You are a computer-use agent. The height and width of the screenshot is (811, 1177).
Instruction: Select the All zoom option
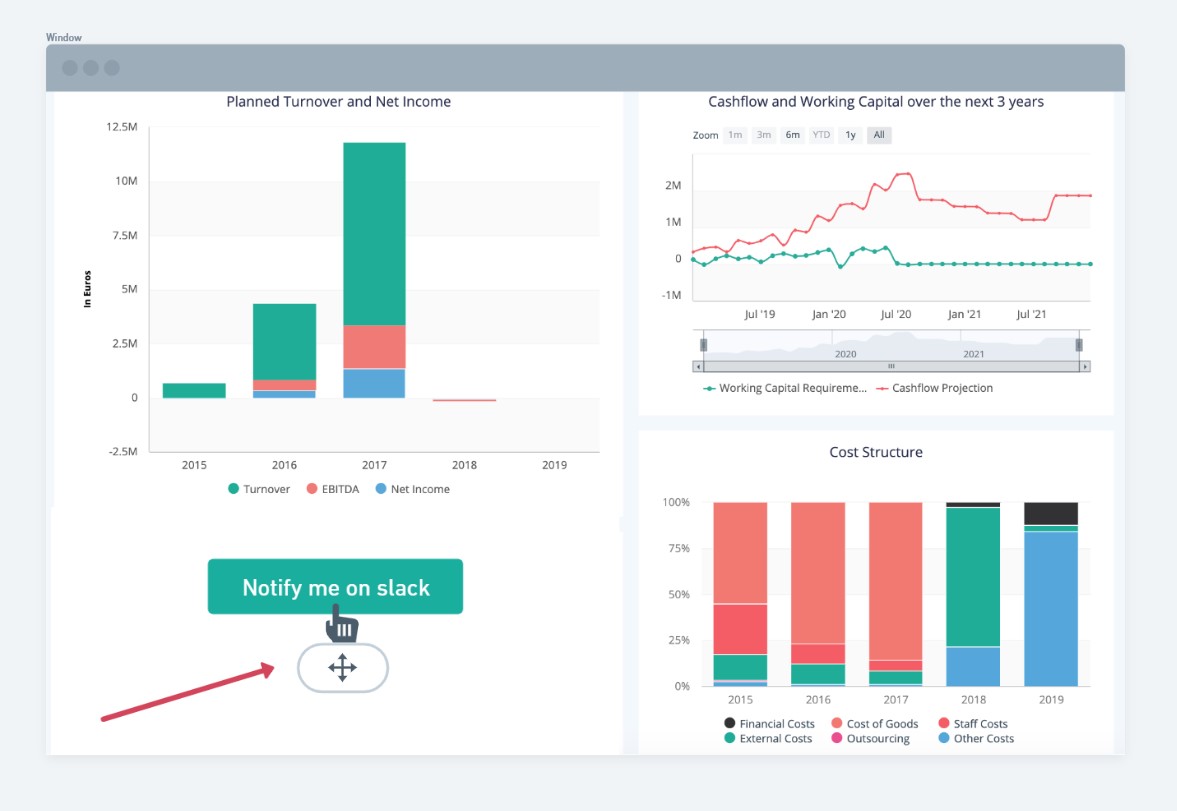coord(879,135)
